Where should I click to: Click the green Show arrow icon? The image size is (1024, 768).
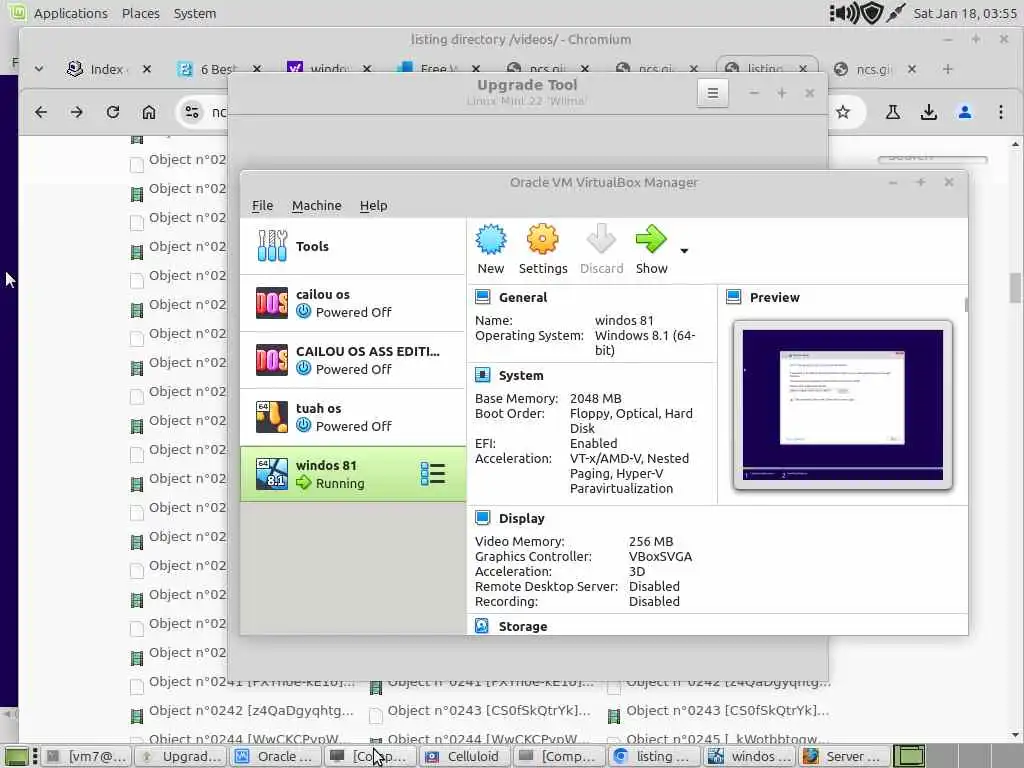(651, 240)
